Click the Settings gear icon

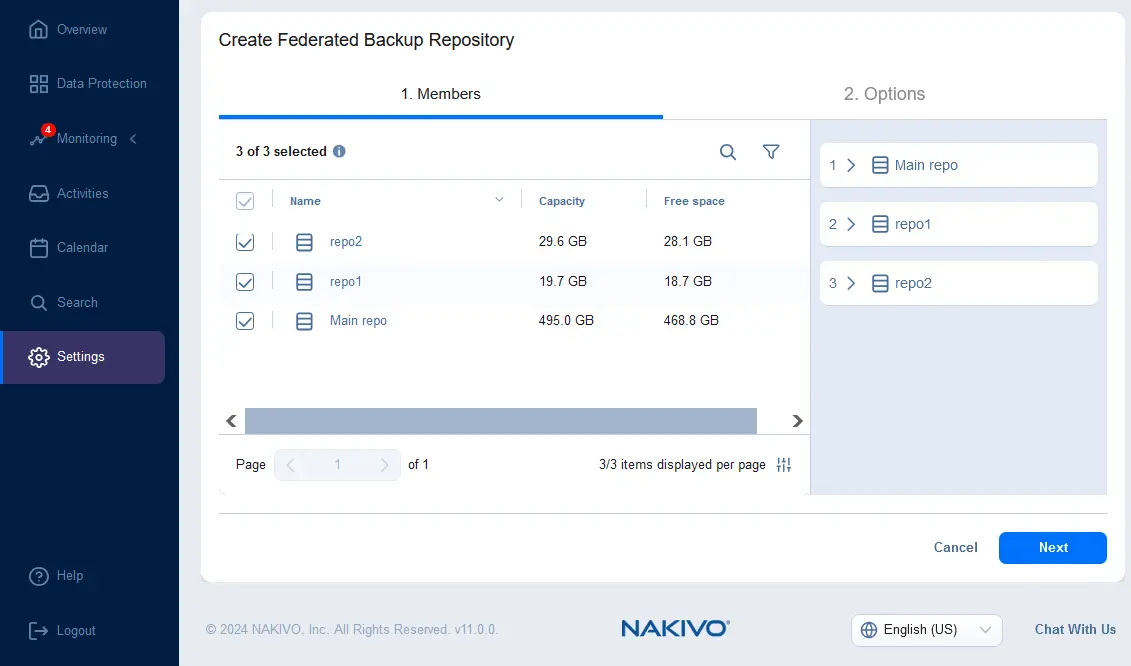pyautogui.click(x=38, y=357)
